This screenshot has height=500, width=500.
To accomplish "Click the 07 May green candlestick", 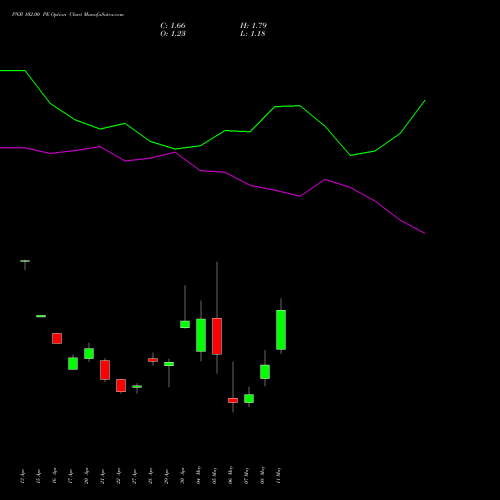I will tap(249, 399).
